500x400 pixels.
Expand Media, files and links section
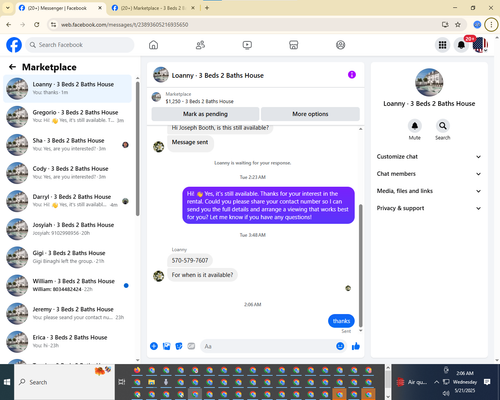(x=429, y=191)
